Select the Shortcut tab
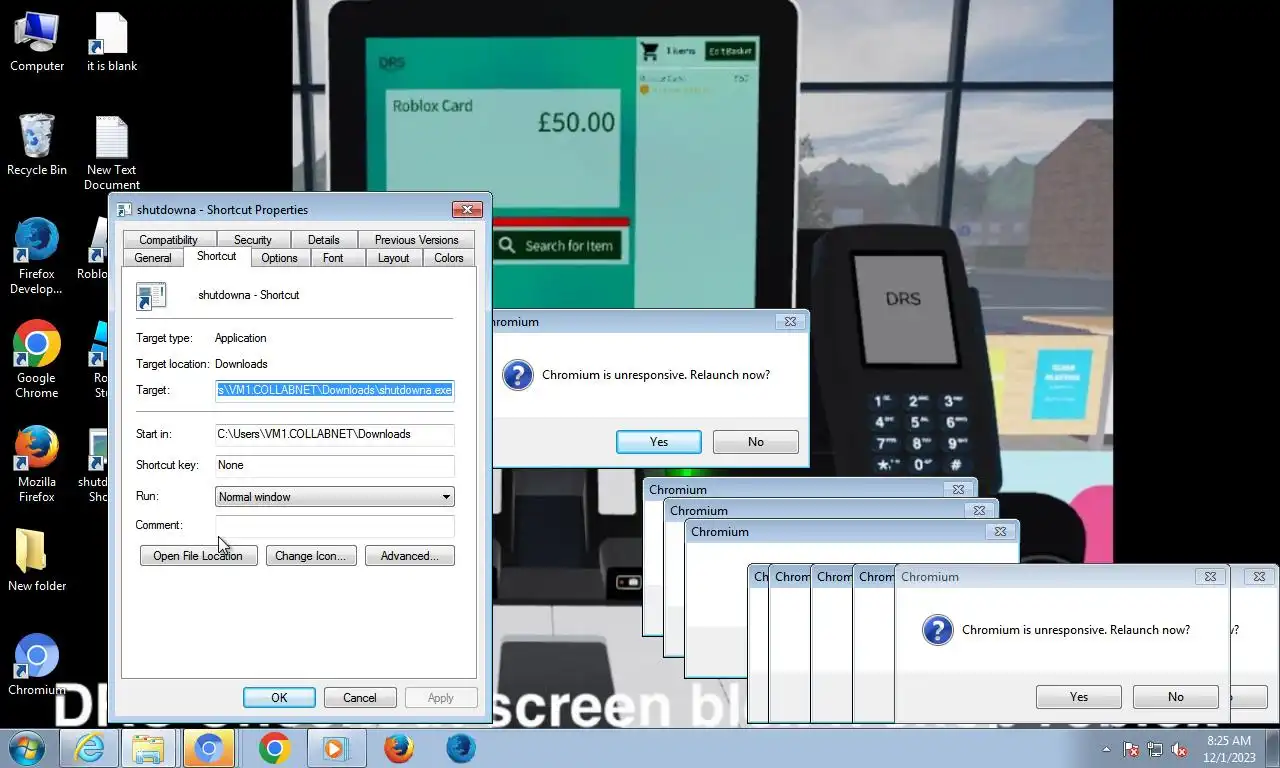The height and width of the screenshot is (768, 1280). [216, 256]
